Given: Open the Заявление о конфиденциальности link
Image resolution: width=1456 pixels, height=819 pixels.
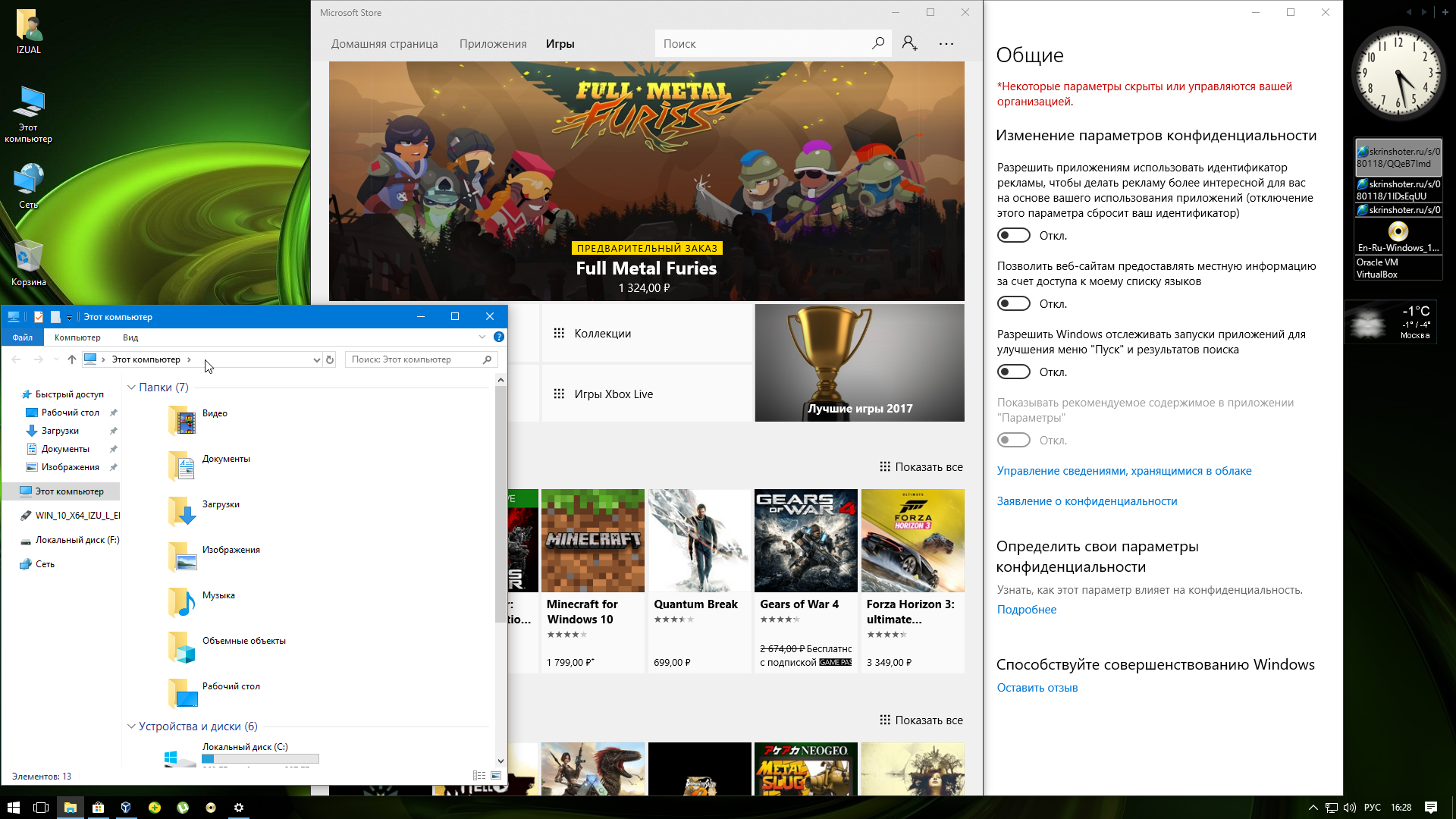Looking at the screenshot, I should (x=1087, y=501).
